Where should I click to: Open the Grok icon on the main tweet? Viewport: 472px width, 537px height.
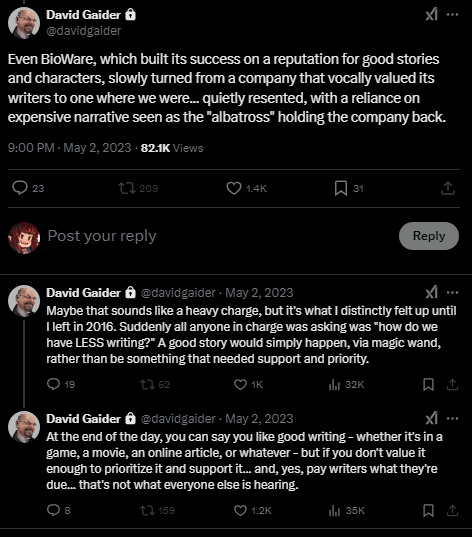(432, 14)
